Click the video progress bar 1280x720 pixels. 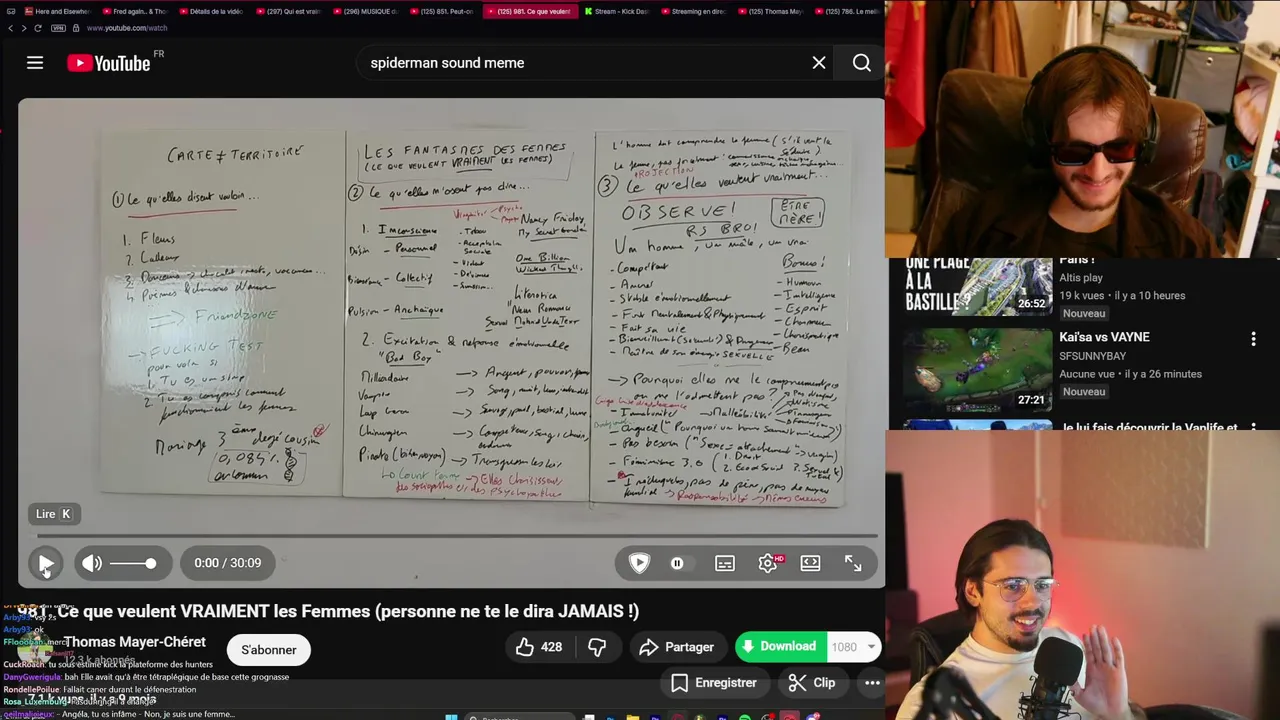coord(456,536)
